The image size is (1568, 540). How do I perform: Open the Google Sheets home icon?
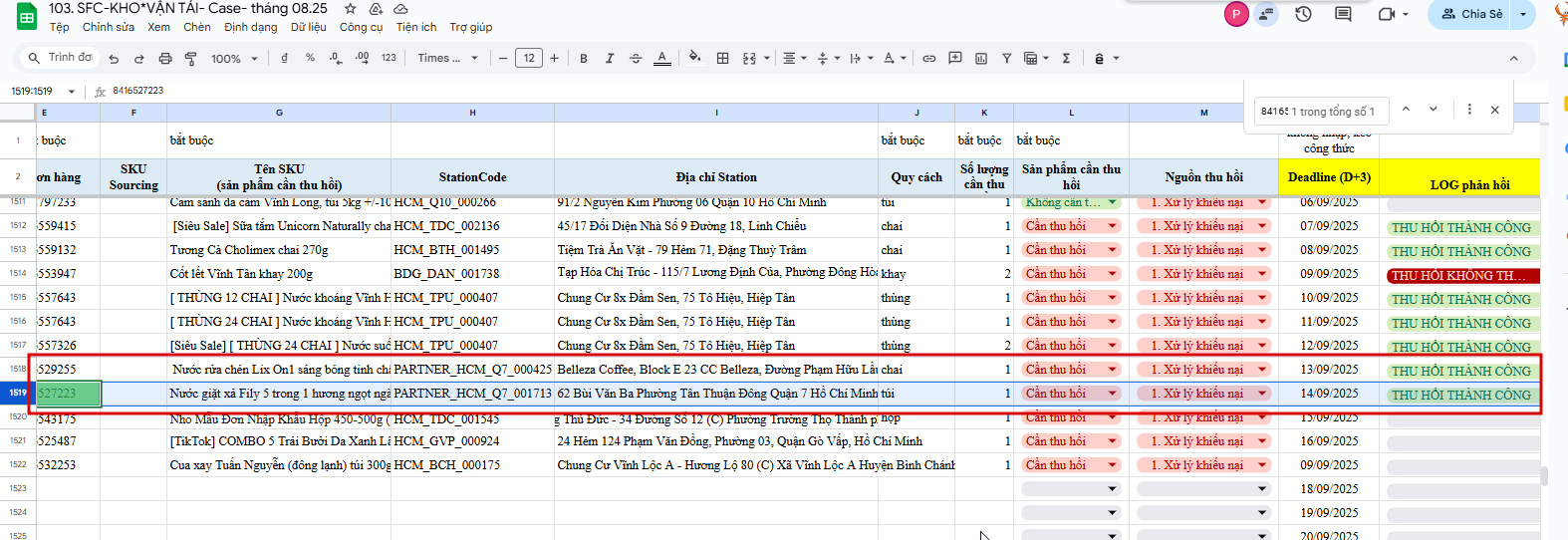(x=27, y=16)
